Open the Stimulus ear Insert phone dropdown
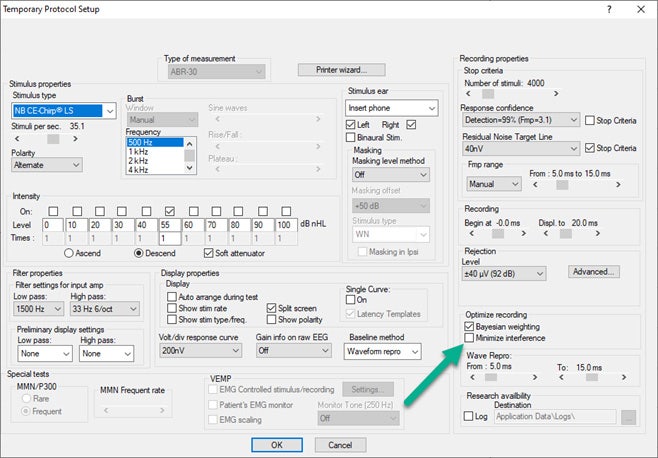658x458 pixels. pos(392,108)
